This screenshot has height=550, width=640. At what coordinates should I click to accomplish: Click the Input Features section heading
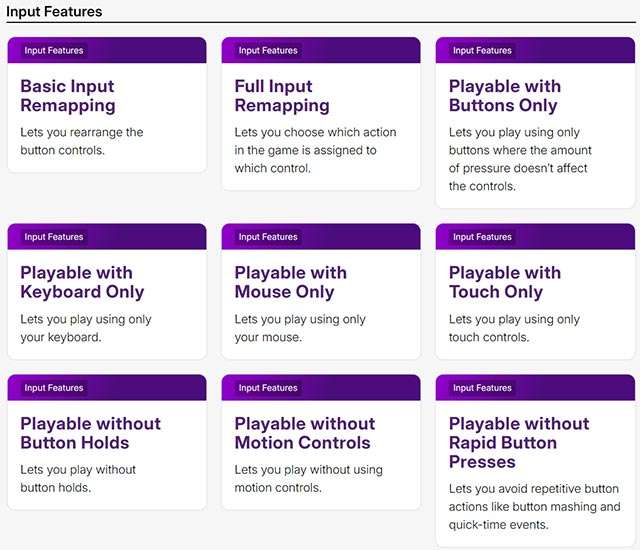click(x=54, y=11)
